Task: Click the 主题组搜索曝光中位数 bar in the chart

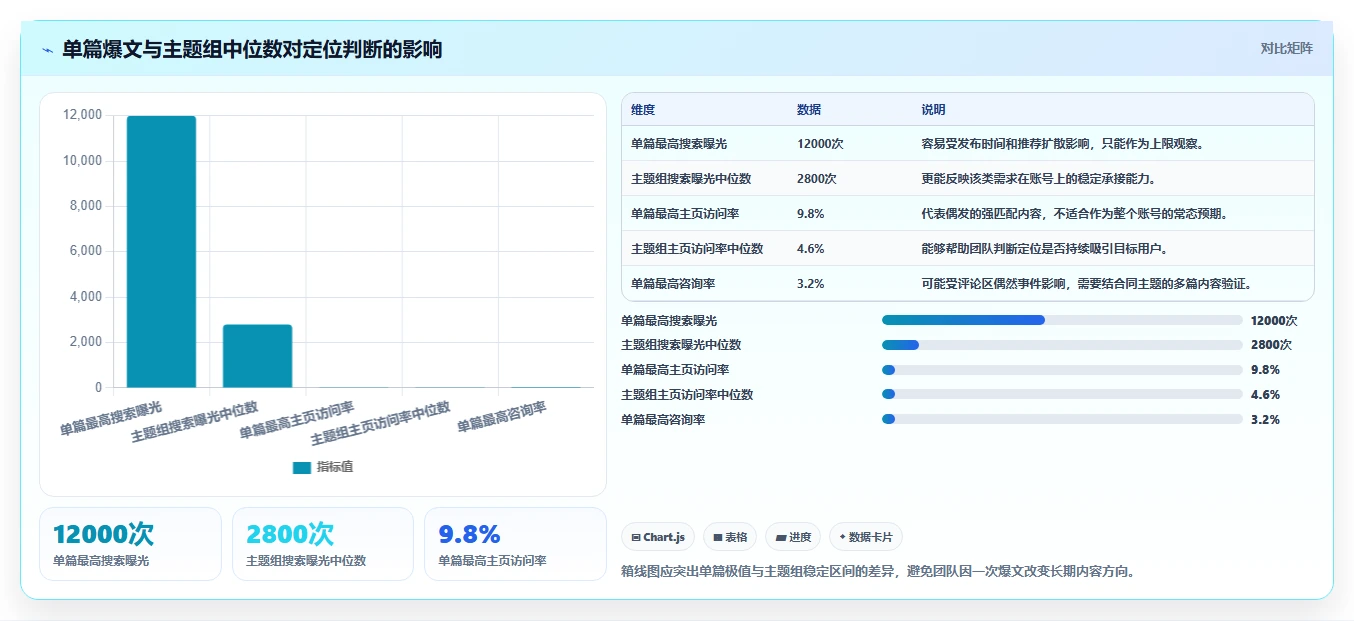Action: point(257,356)
